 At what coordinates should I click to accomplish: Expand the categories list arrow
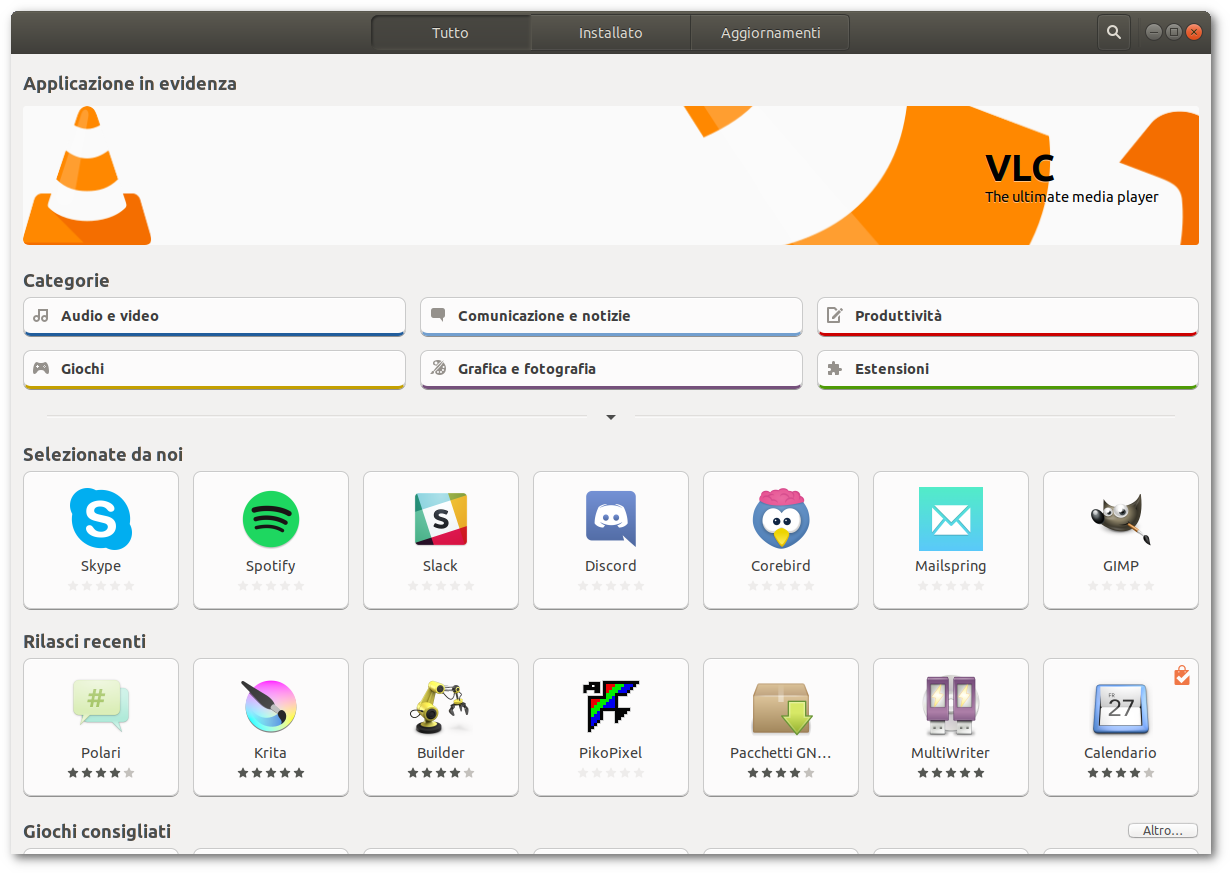pyautogui.click(x=611, y=417)
